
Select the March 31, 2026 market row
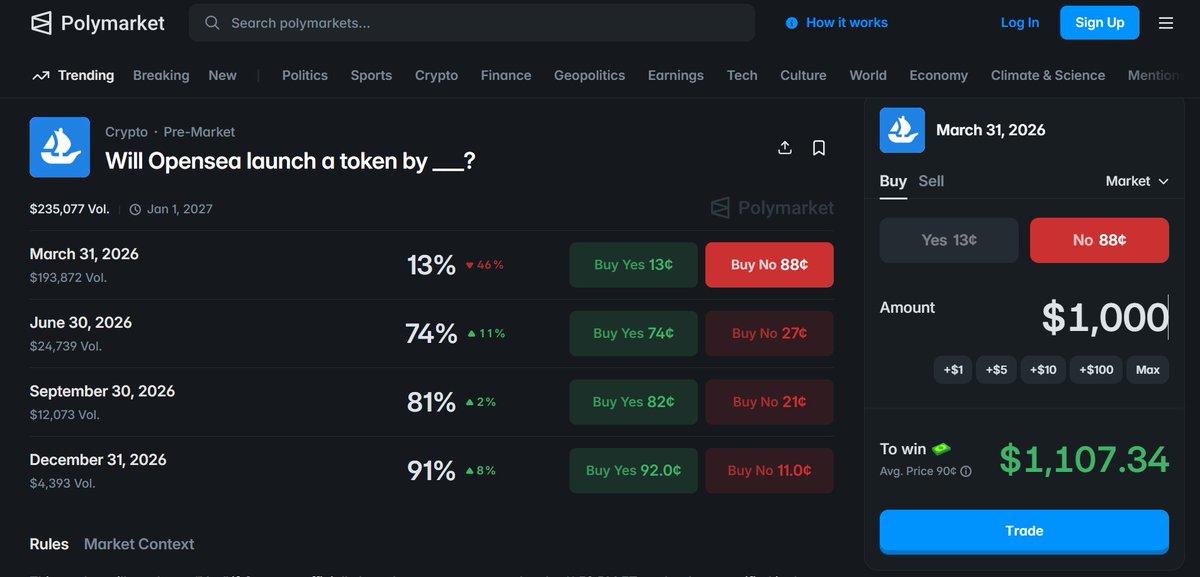[x=431, y=265]
